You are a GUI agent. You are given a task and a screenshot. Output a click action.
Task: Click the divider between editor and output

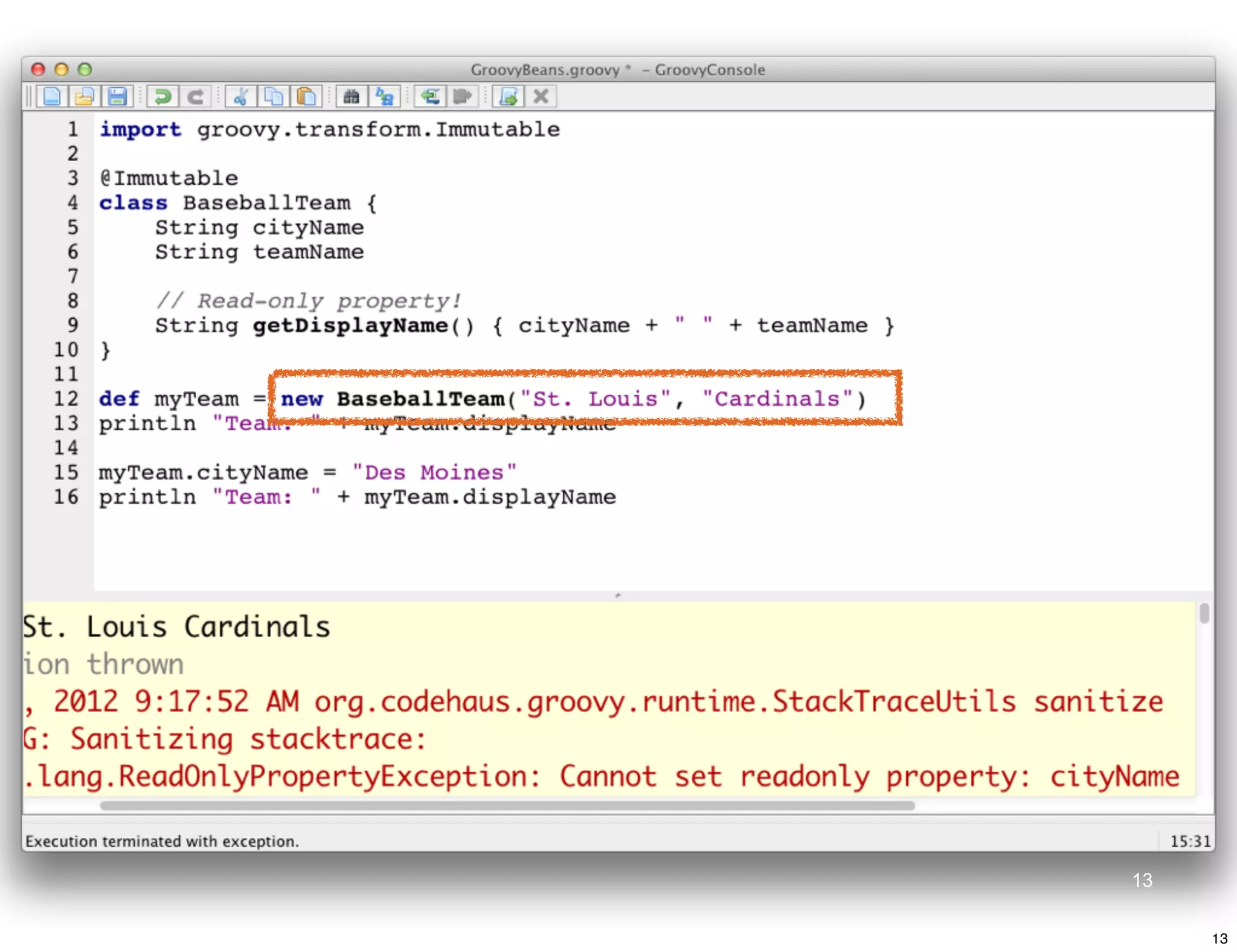tap(617, 596)
